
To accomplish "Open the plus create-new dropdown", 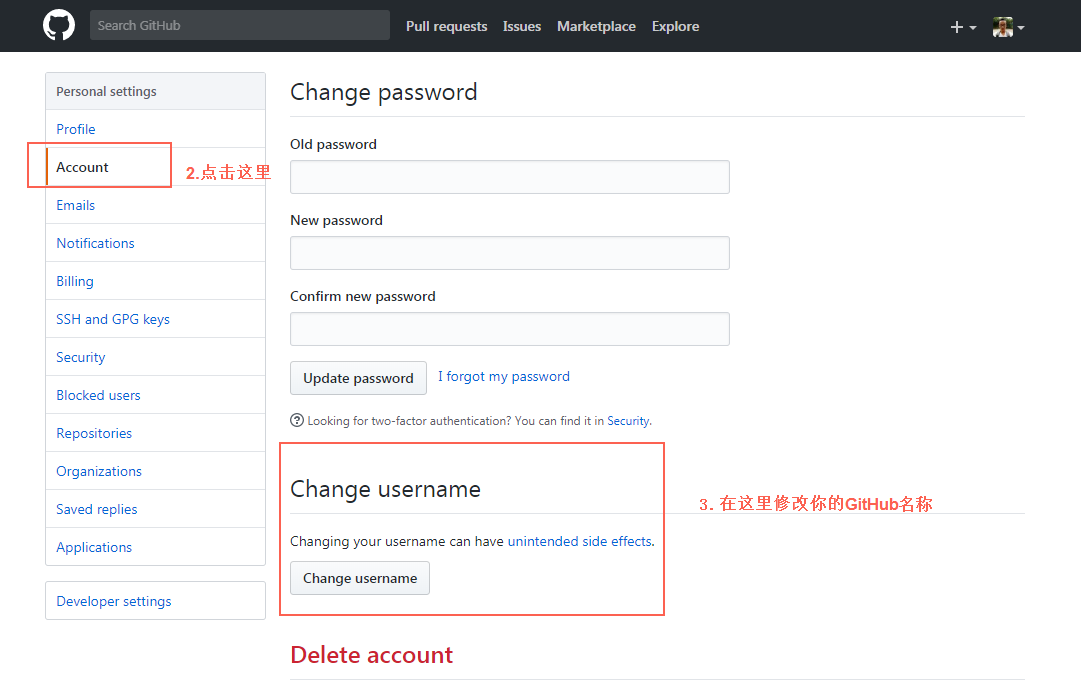I will [x=963, y=27].
